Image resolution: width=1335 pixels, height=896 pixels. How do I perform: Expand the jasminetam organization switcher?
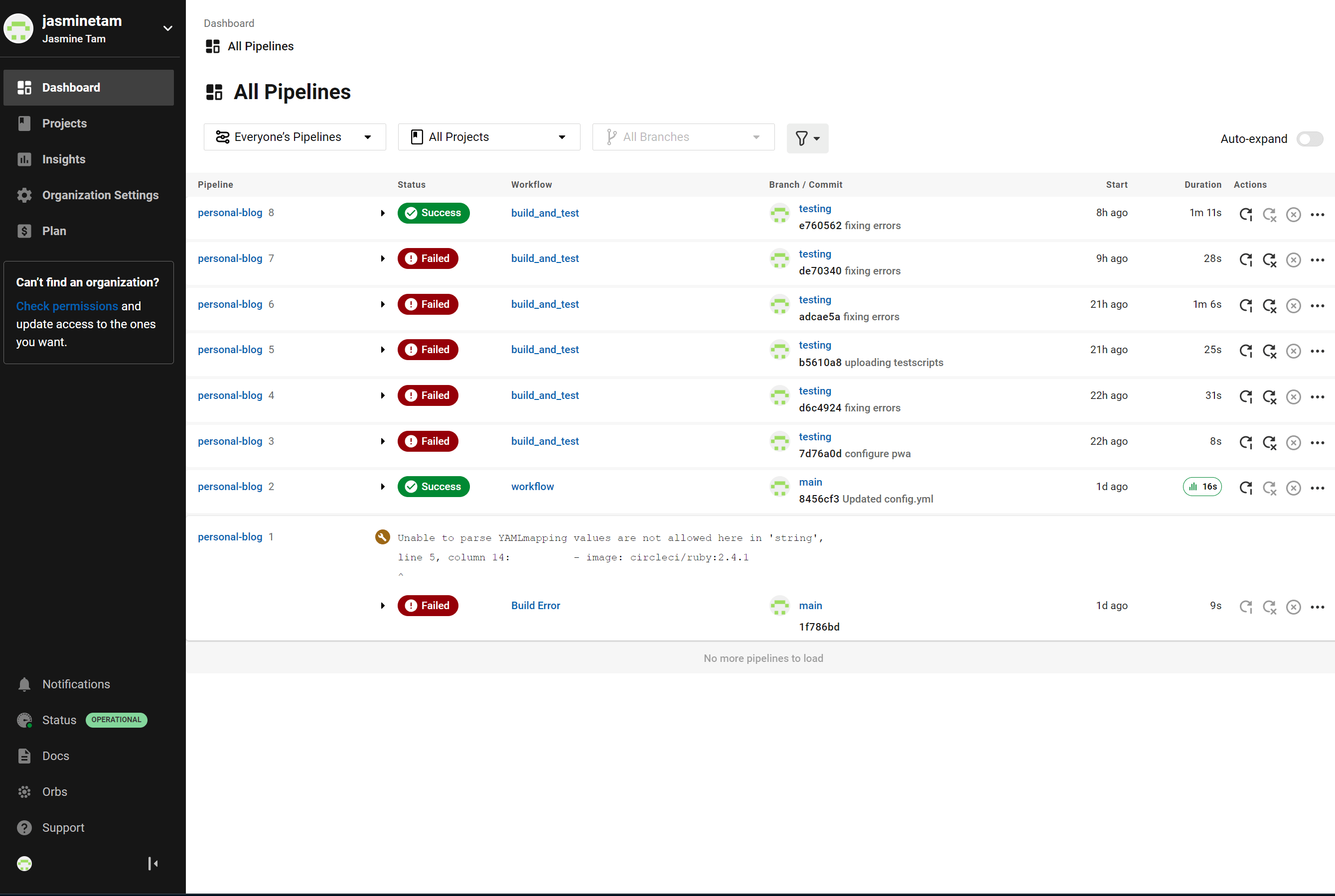tap(167, 28)
